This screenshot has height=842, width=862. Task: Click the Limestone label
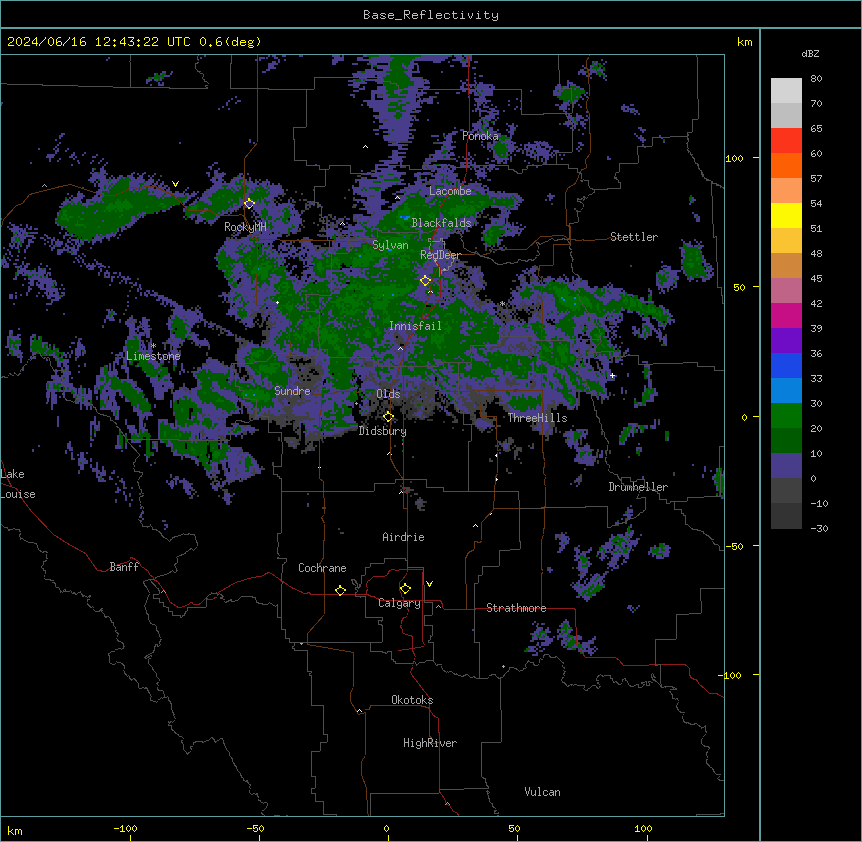coord(153,356)
